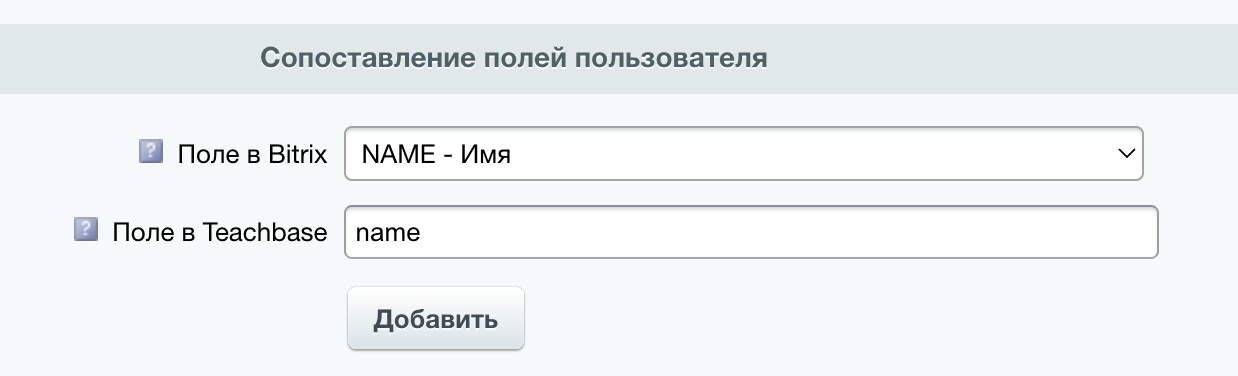Viewport: 1238px width, 376px height.
Task: Click the Поле в Bitrix label text
Action: pos(253,154)
